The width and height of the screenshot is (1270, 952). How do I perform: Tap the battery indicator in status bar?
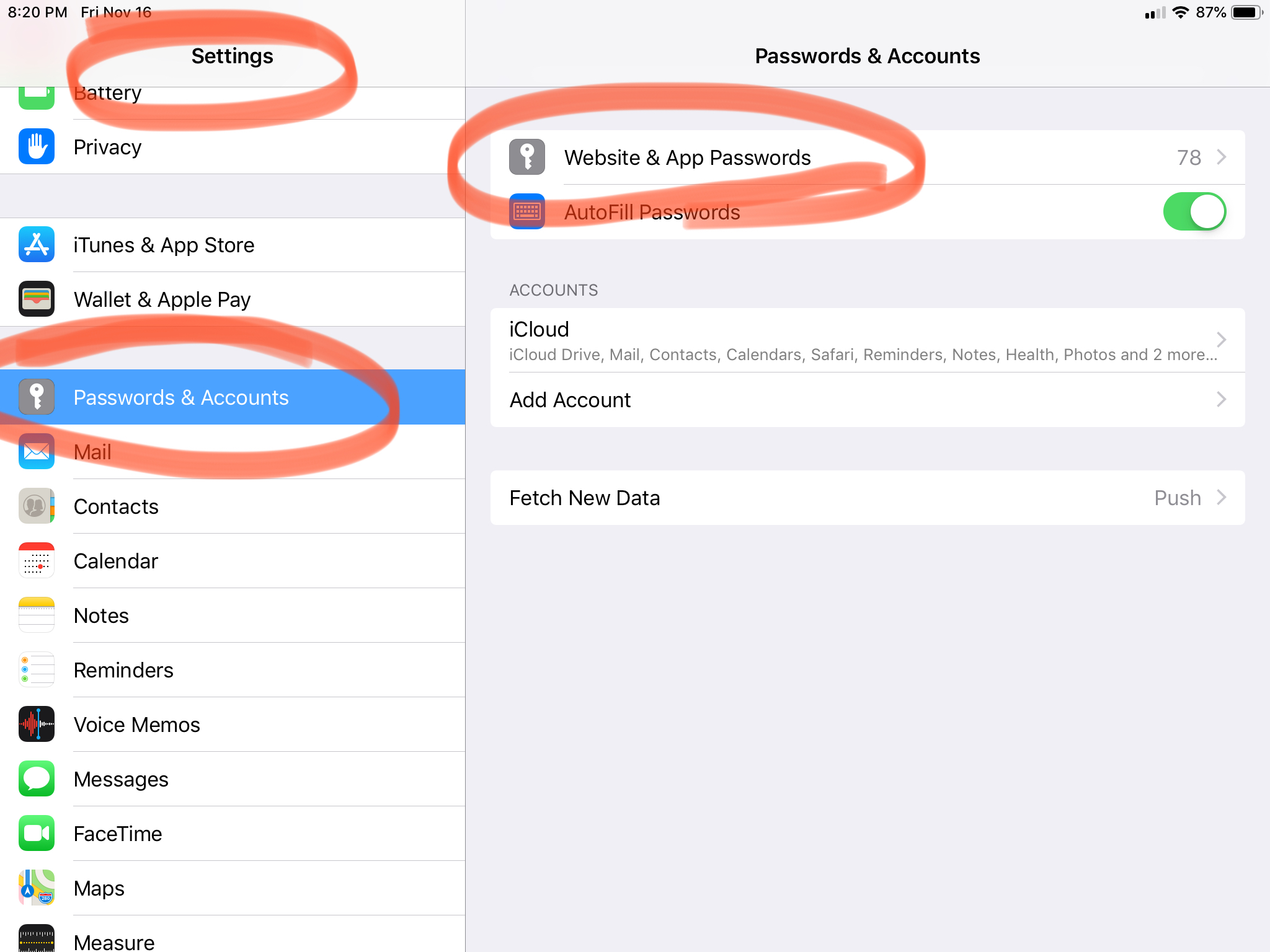point(1245,12)
